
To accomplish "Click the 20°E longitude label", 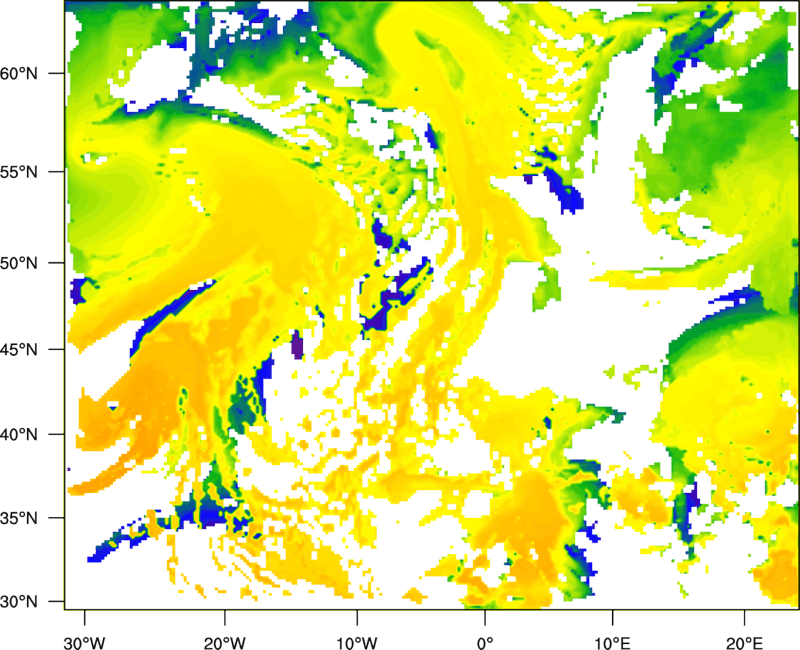I will tap(744, 643).
